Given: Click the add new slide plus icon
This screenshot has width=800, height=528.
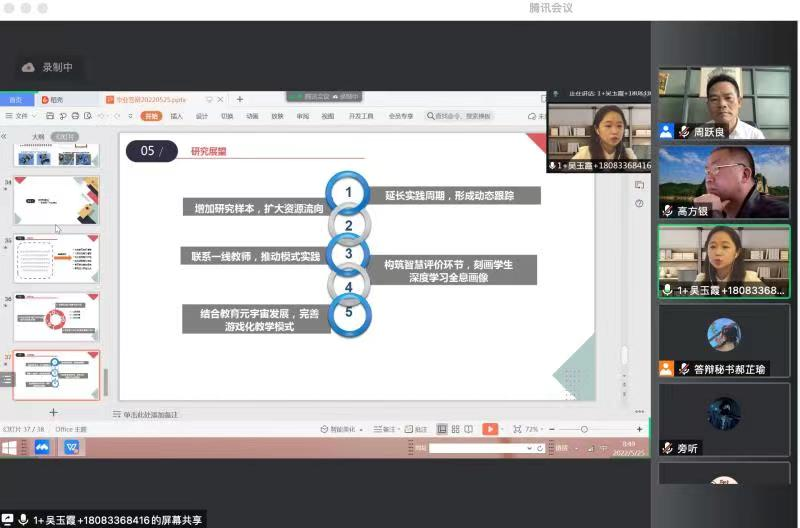Looking at the screenshot, I should point(54,412).
